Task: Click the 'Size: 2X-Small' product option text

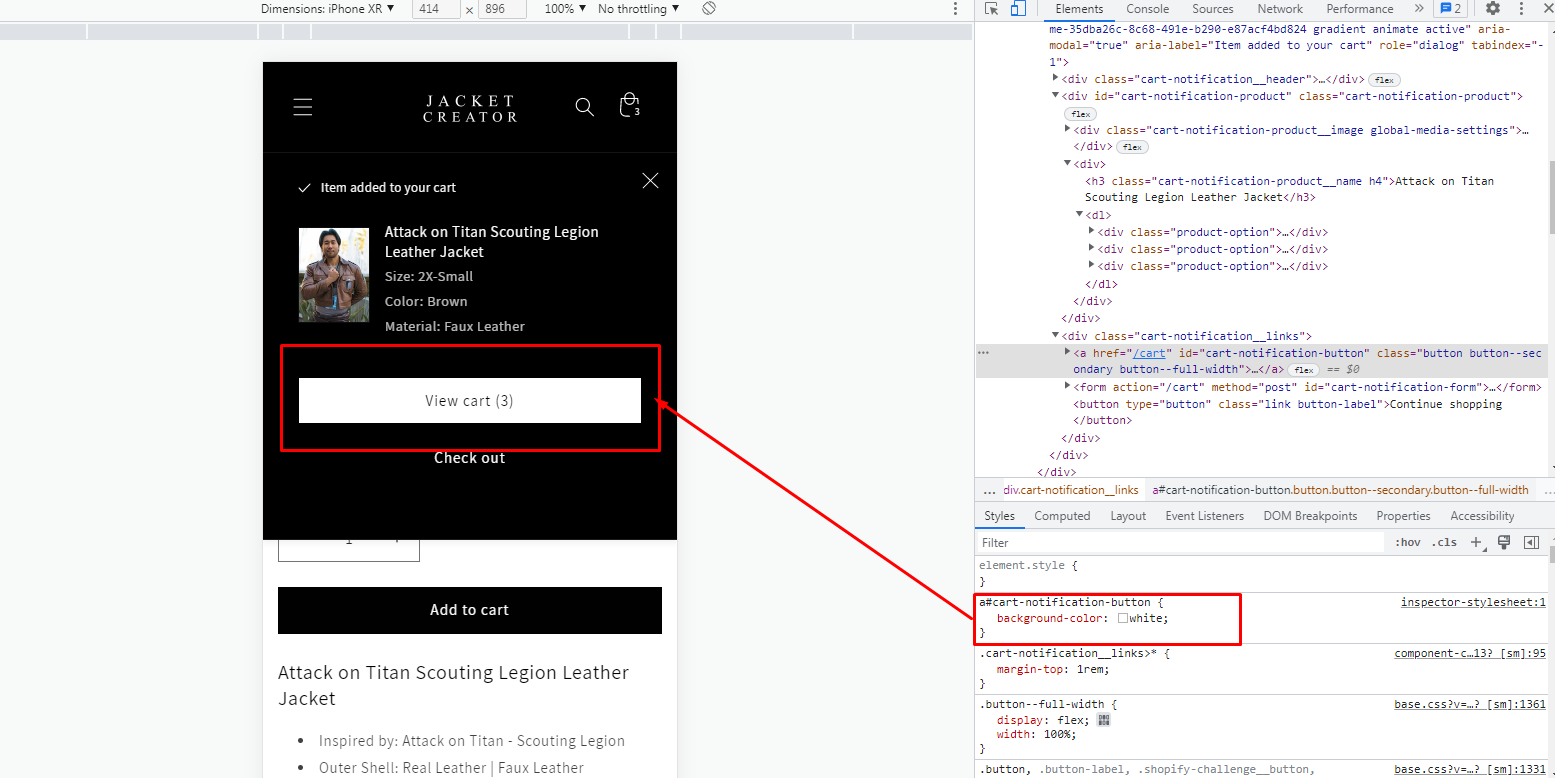Action: pyautogui.click(x=429, y=277)
